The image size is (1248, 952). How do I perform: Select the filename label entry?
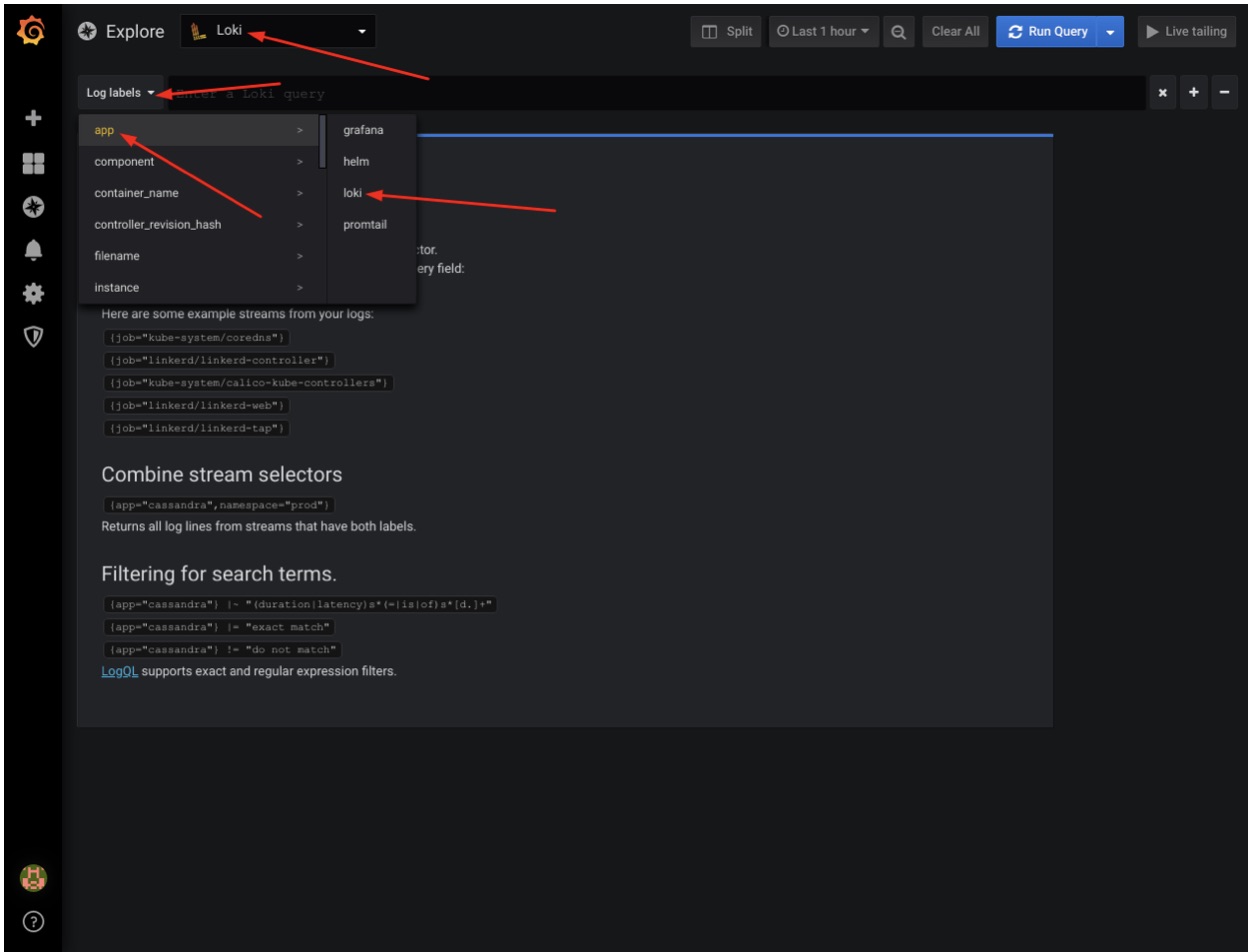point(199,256)
